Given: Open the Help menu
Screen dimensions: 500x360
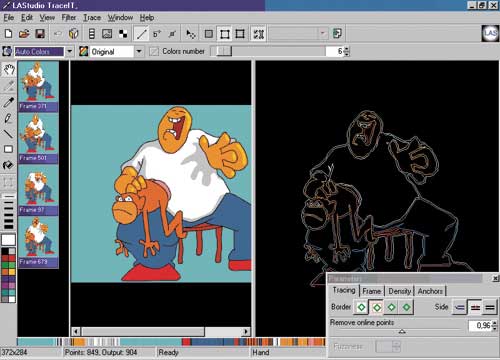Looking at the screenshot, I should click(147, 18).
